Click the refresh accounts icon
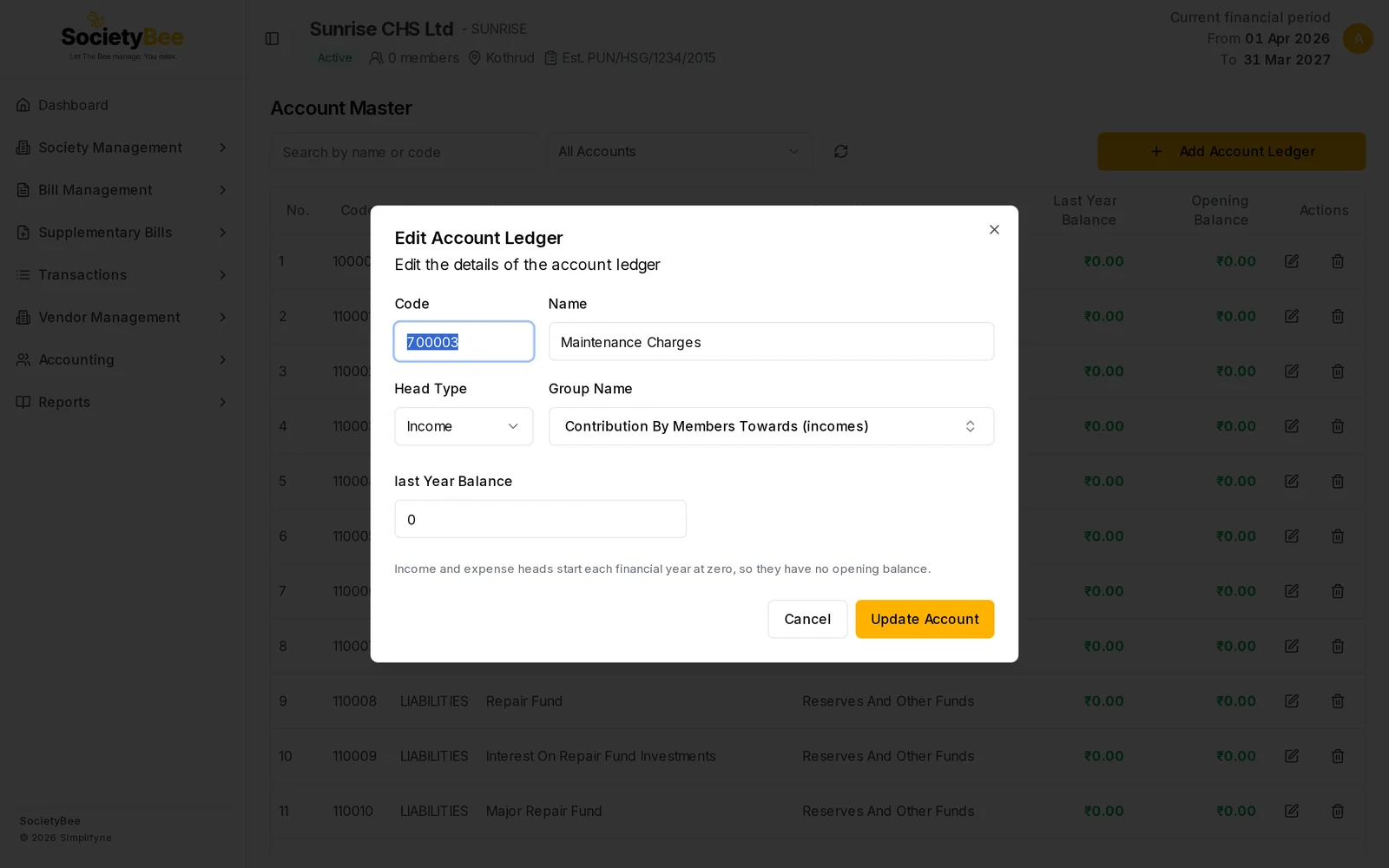Viewport: 1389px width, 868px height. [x=840, y=151]
